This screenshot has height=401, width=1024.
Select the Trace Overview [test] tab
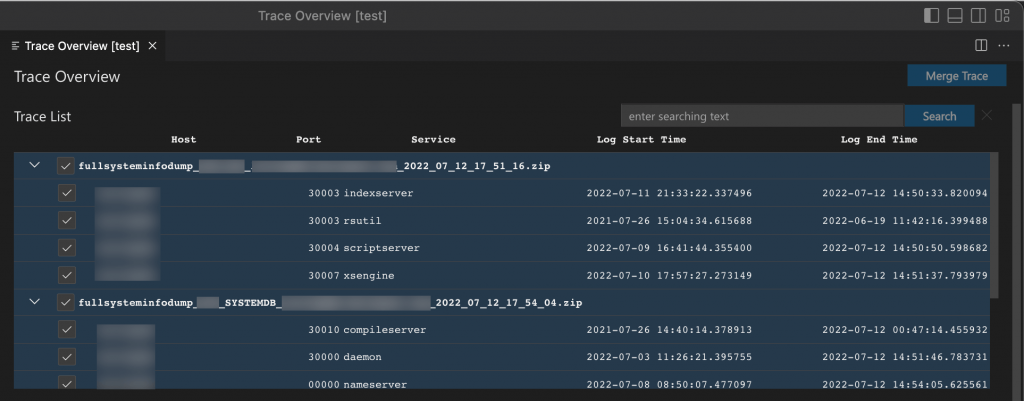pyautogui.click(x=82, y=46)
